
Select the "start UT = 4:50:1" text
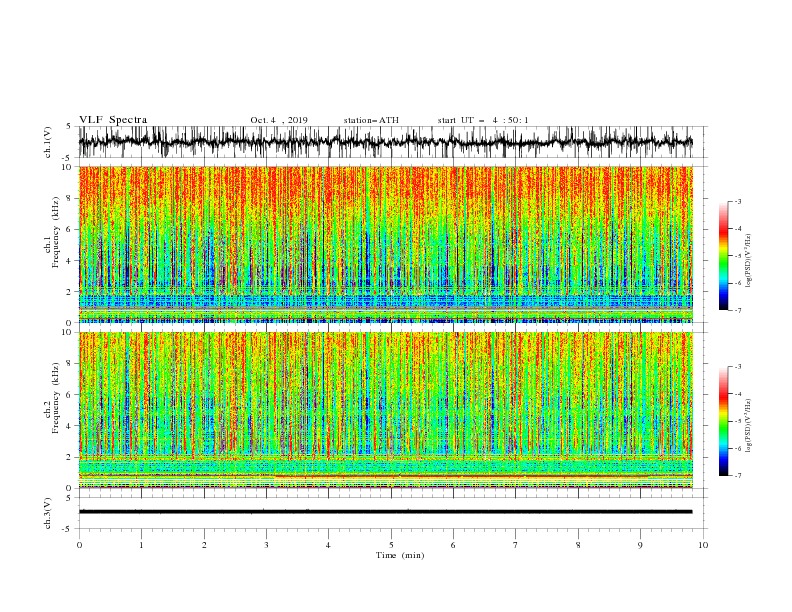[x=483, y=120]
